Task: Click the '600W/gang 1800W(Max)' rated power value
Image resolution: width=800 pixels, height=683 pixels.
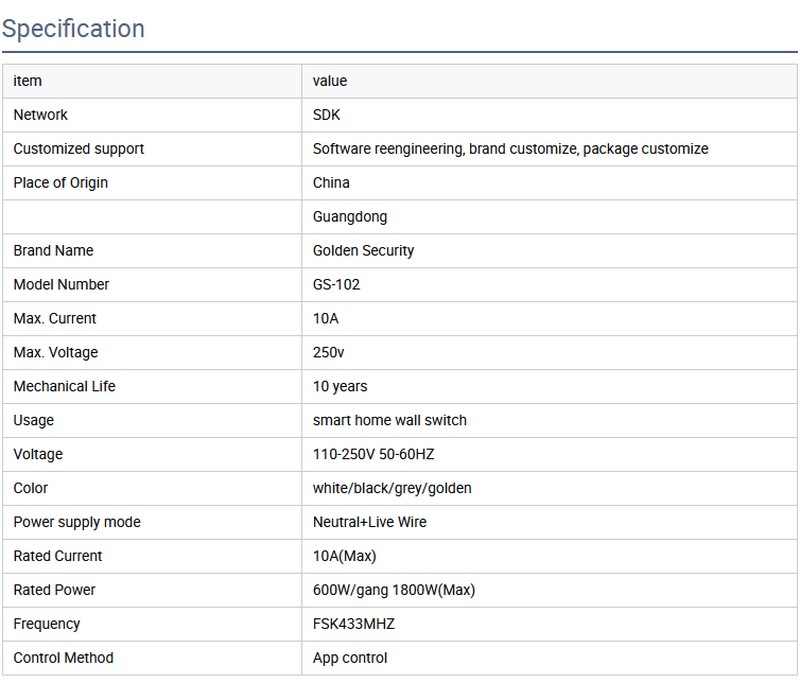Action: [393, 590]
